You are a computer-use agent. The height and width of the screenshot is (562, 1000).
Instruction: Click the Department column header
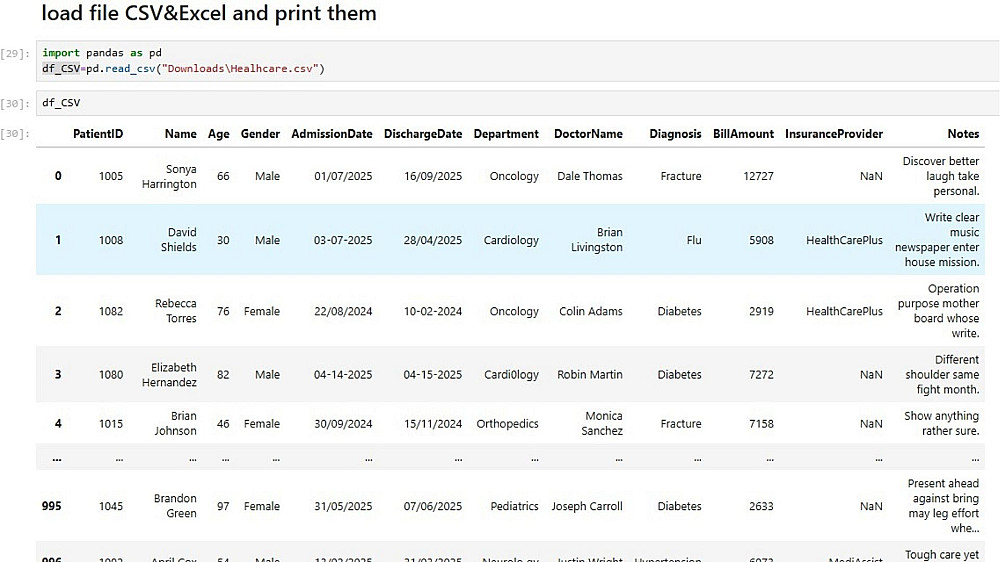(x=506, y=134)
